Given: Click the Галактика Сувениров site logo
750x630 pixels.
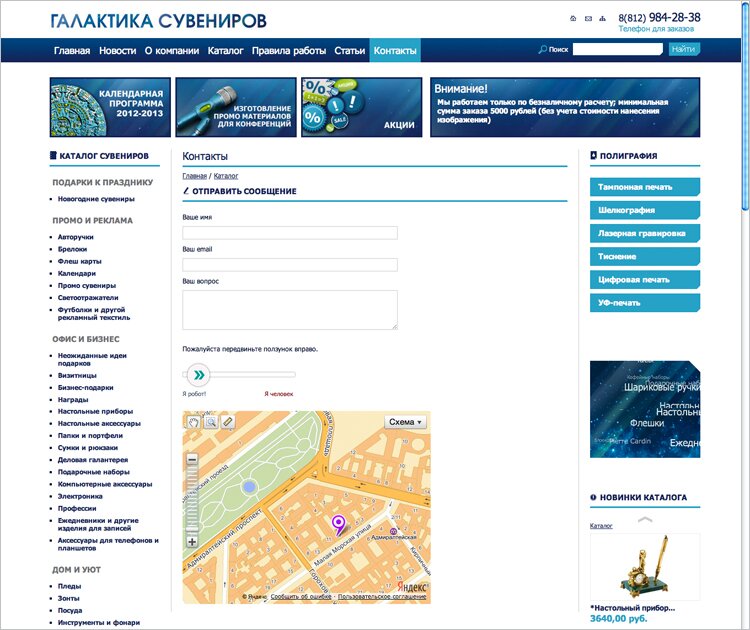Looking at the screenshot, I should coord(158,21).
